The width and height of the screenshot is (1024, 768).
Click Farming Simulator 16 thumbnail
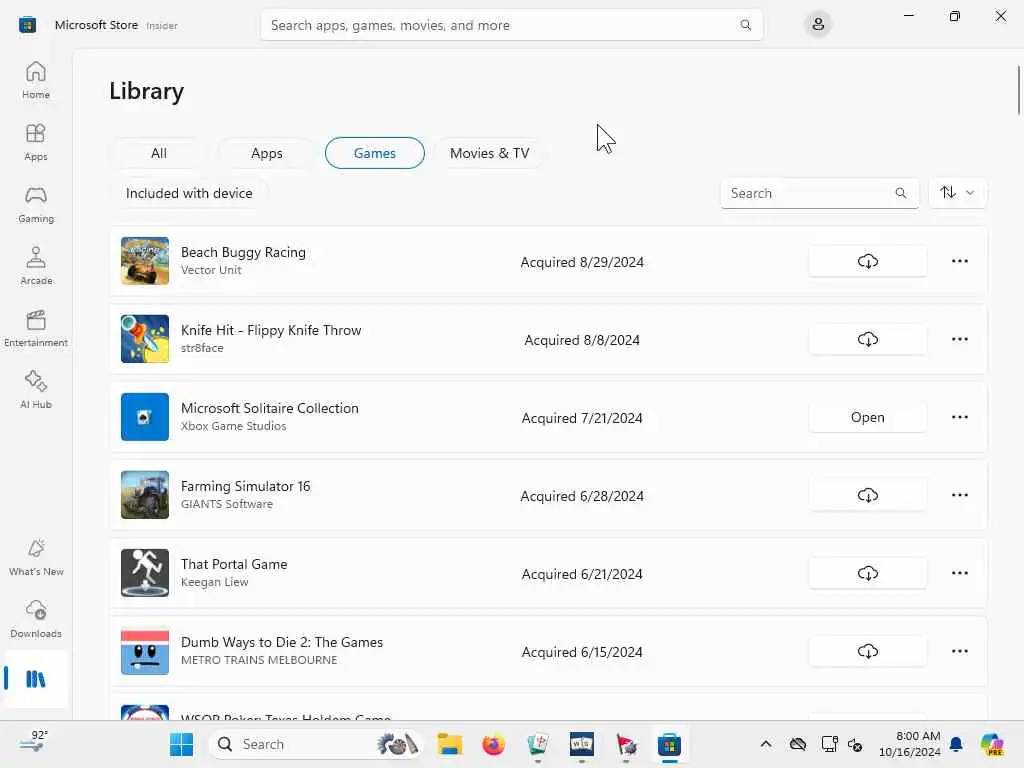(145, 495)
